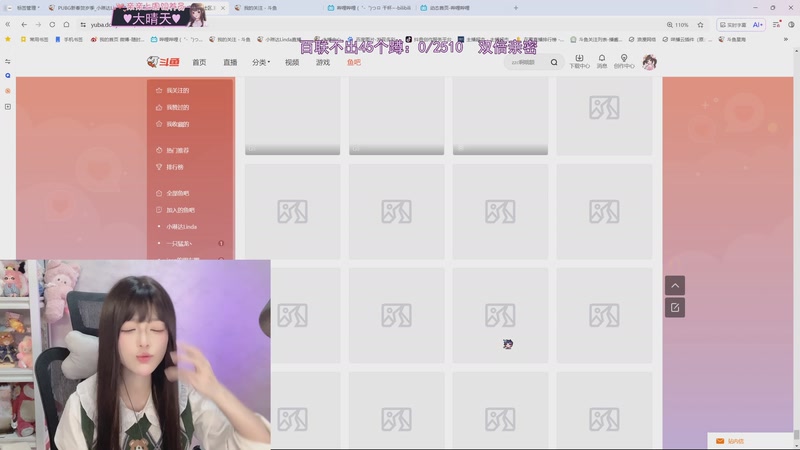This screenshot has height=450, width=800.
Task: Open the 斗鱼星海 bookmark
Action: coord(732,39)
